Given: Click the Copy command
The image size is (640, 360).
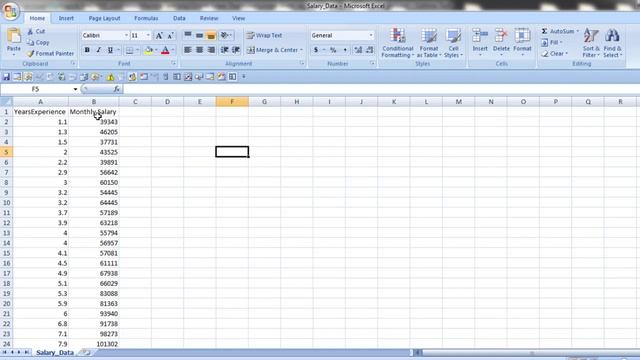Looking at the screenshot, I should pyautogui.click(x=38, y=42).
